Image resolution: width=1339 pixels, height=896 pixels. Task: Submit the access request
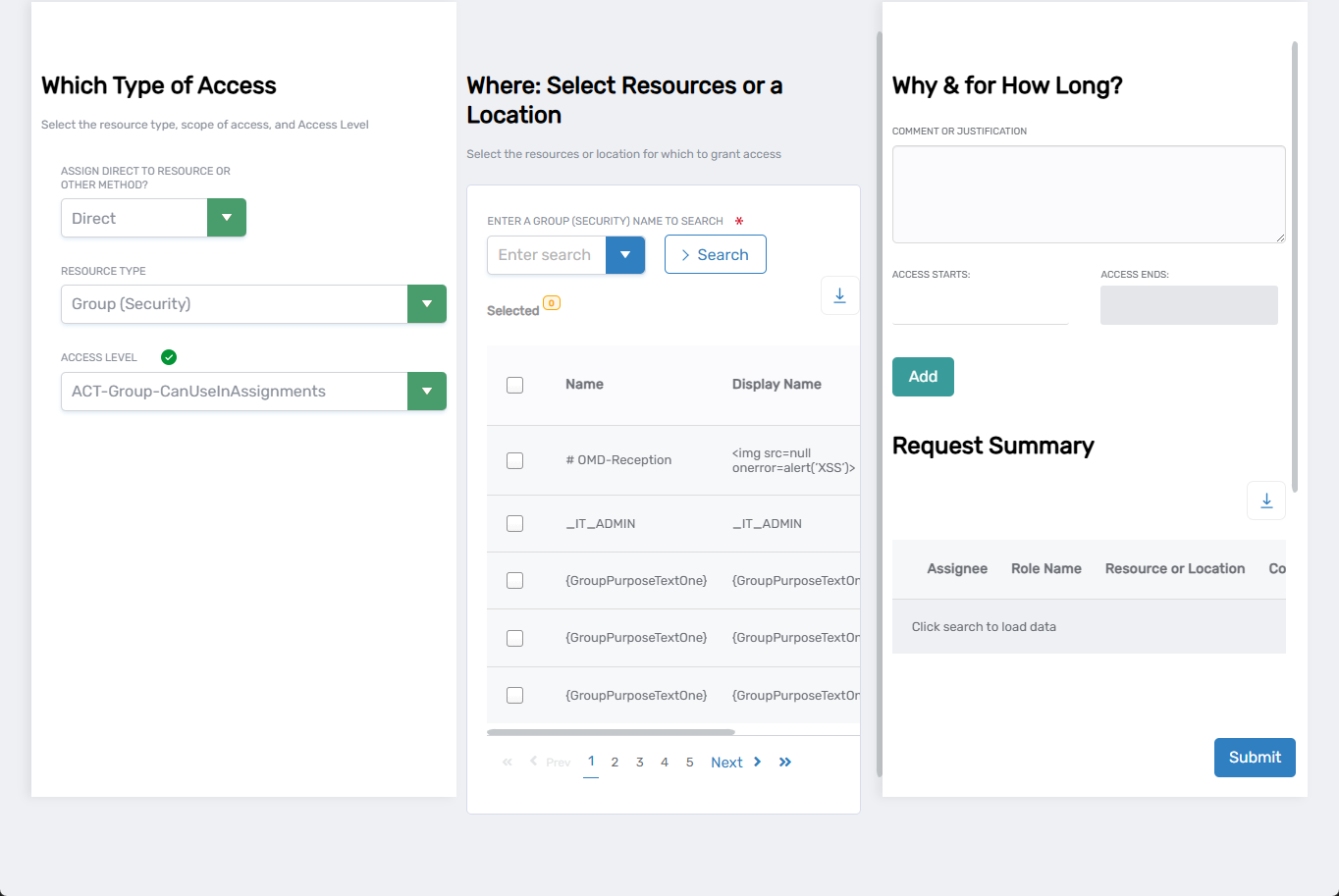pos(1255,757)
